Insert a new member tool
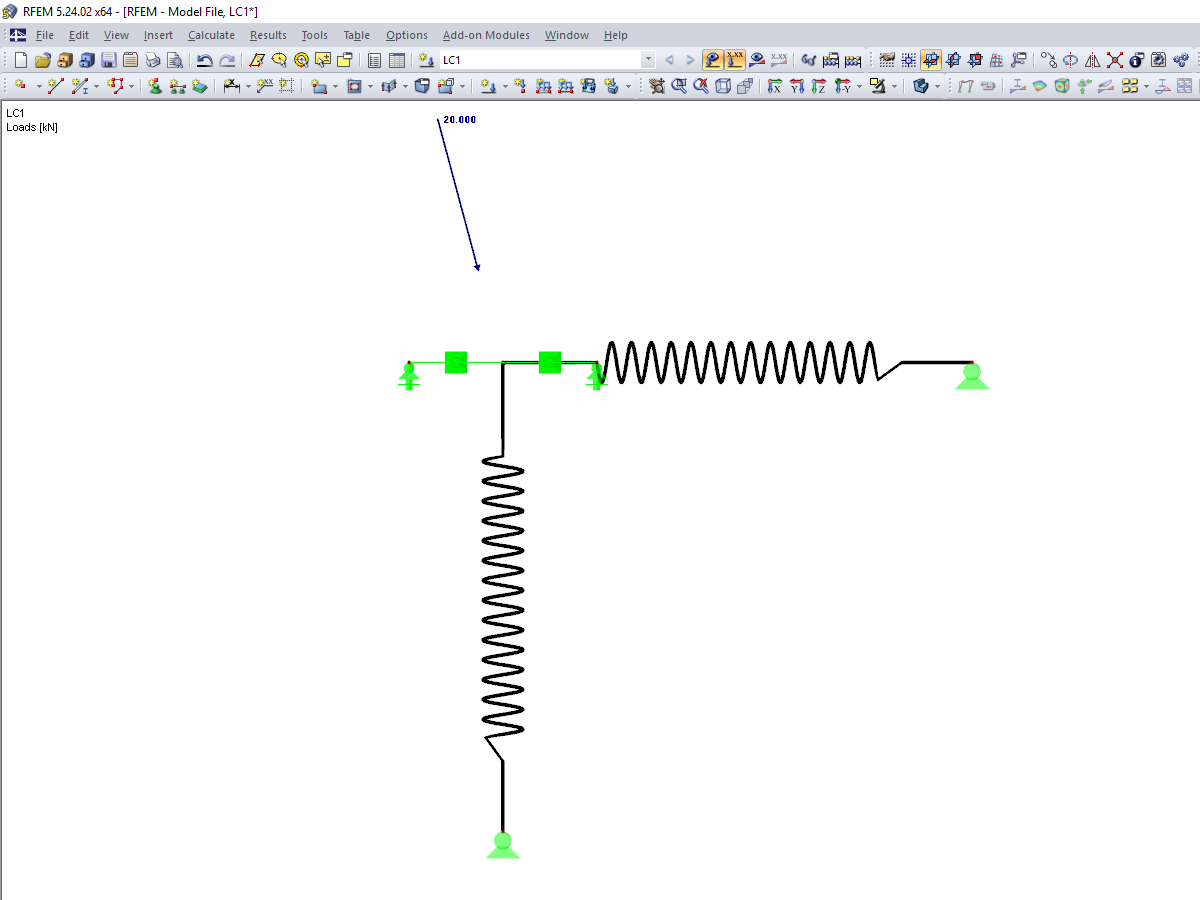Viewport: 1200px width, 900px height. (x=79, y=86)
